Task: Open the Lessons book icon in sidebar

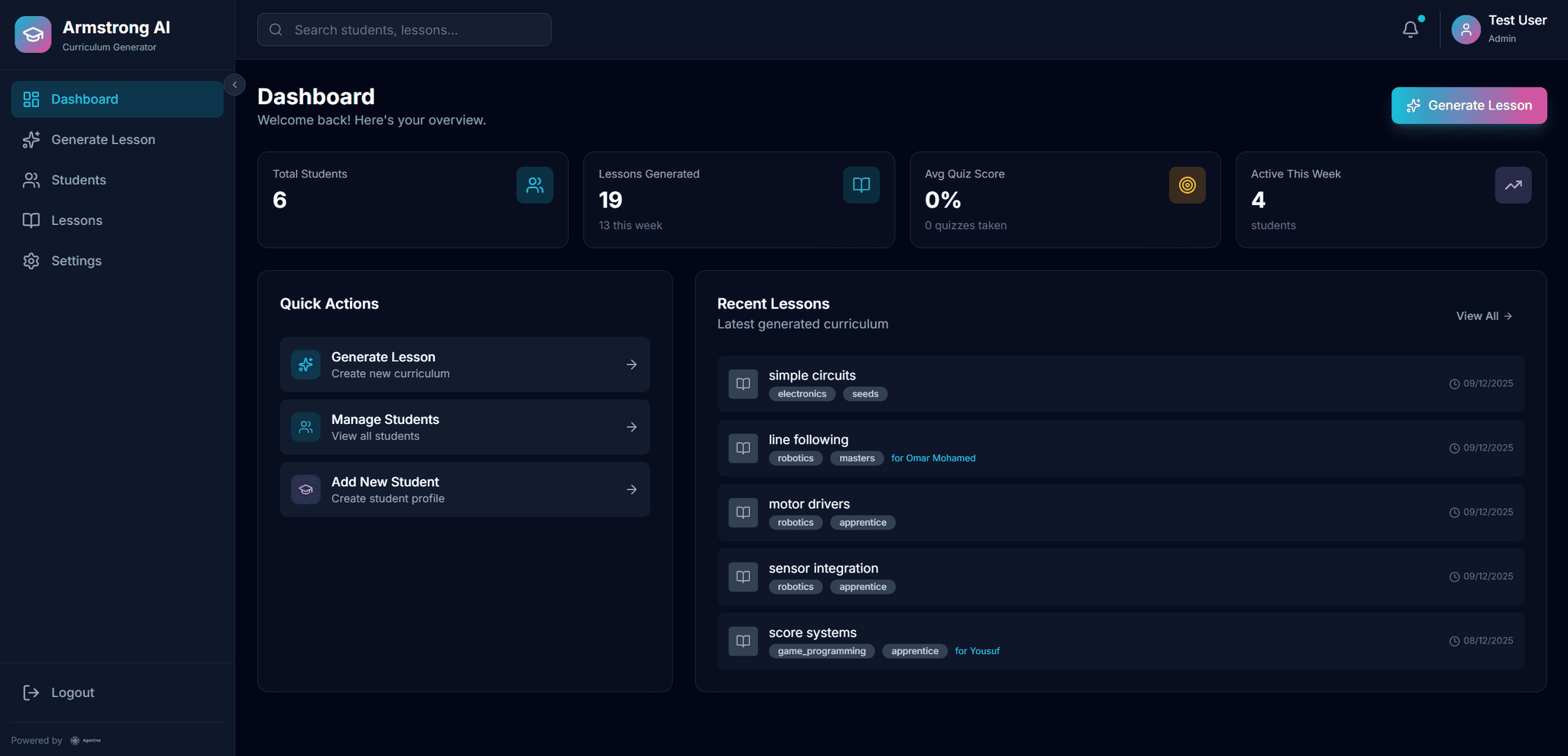Action: pos(31,220)
